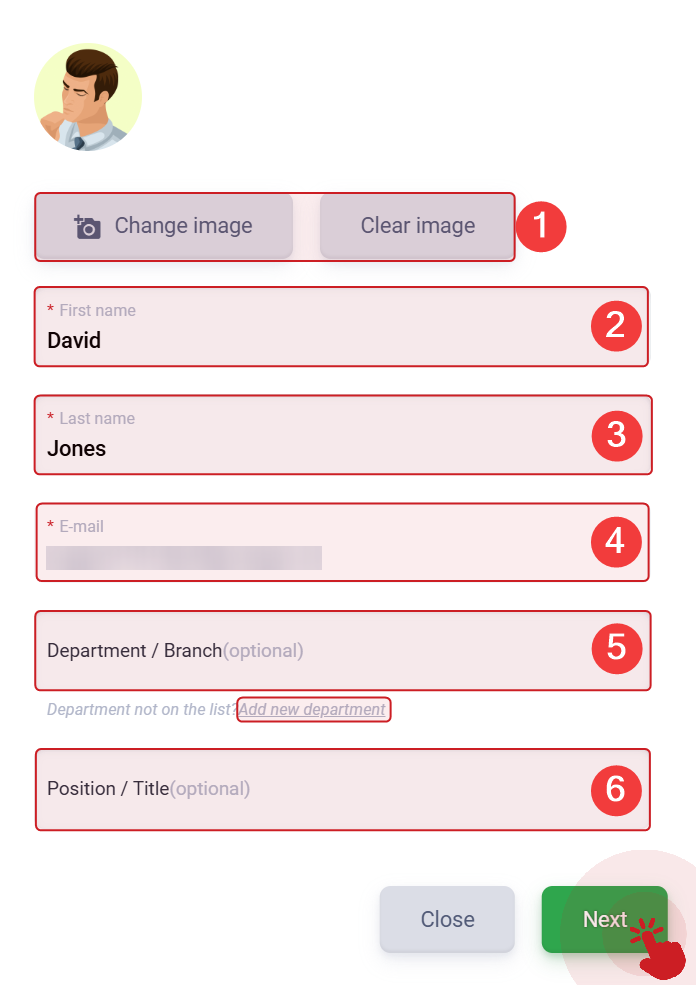
Task: Click the red pointing hand cursor icon
Action: coord(658,949)
